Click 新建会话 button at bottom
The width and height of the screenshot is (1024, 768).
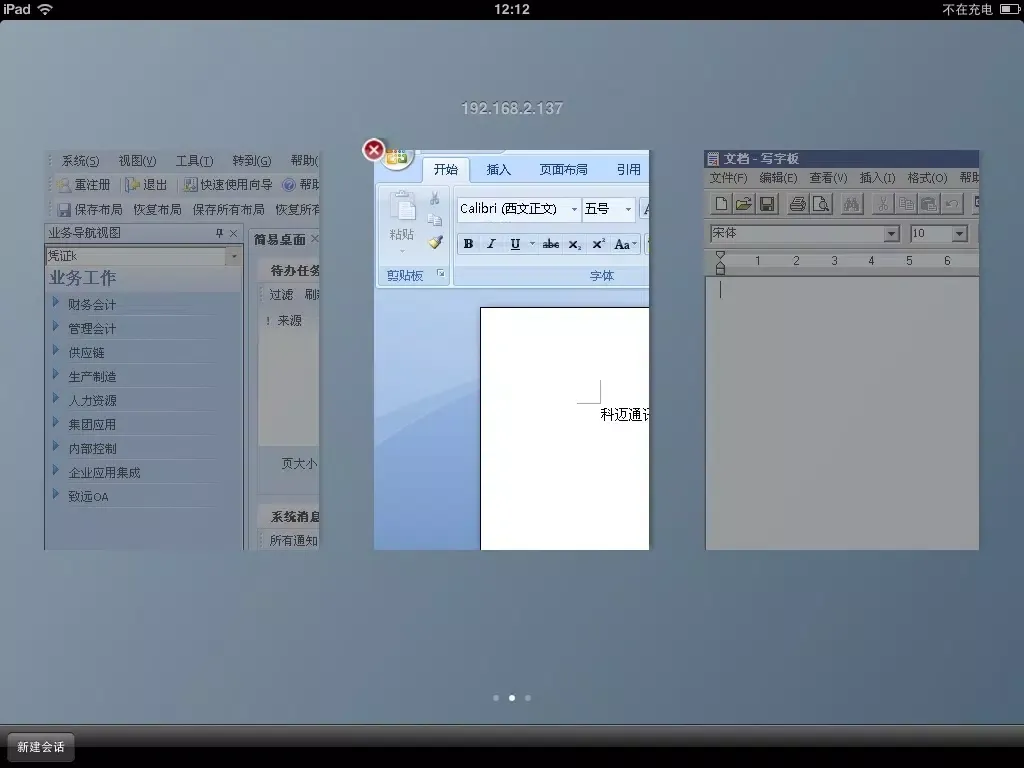(x=40, y=747)
